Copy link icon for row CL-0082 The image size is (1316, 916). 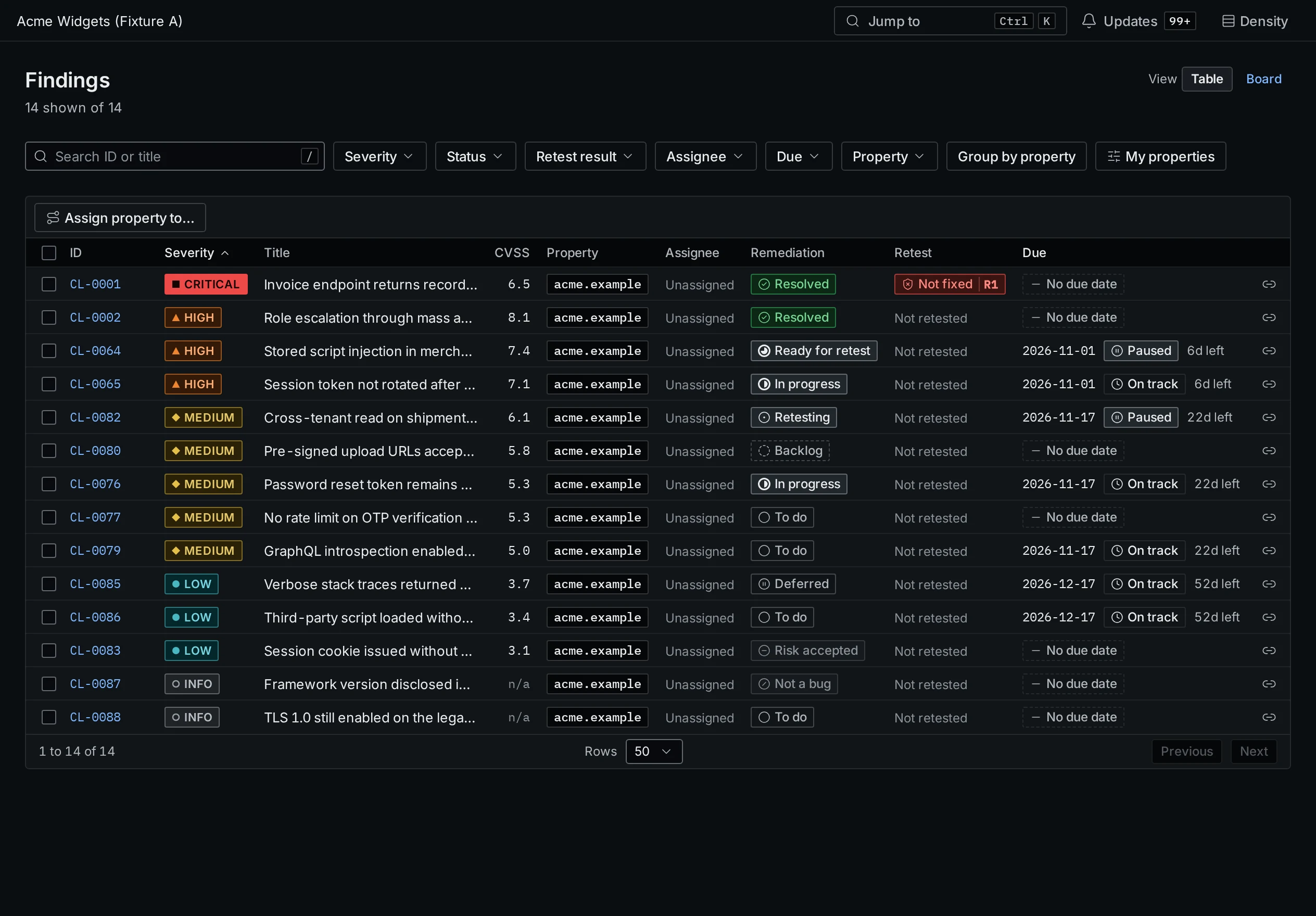1269,417
